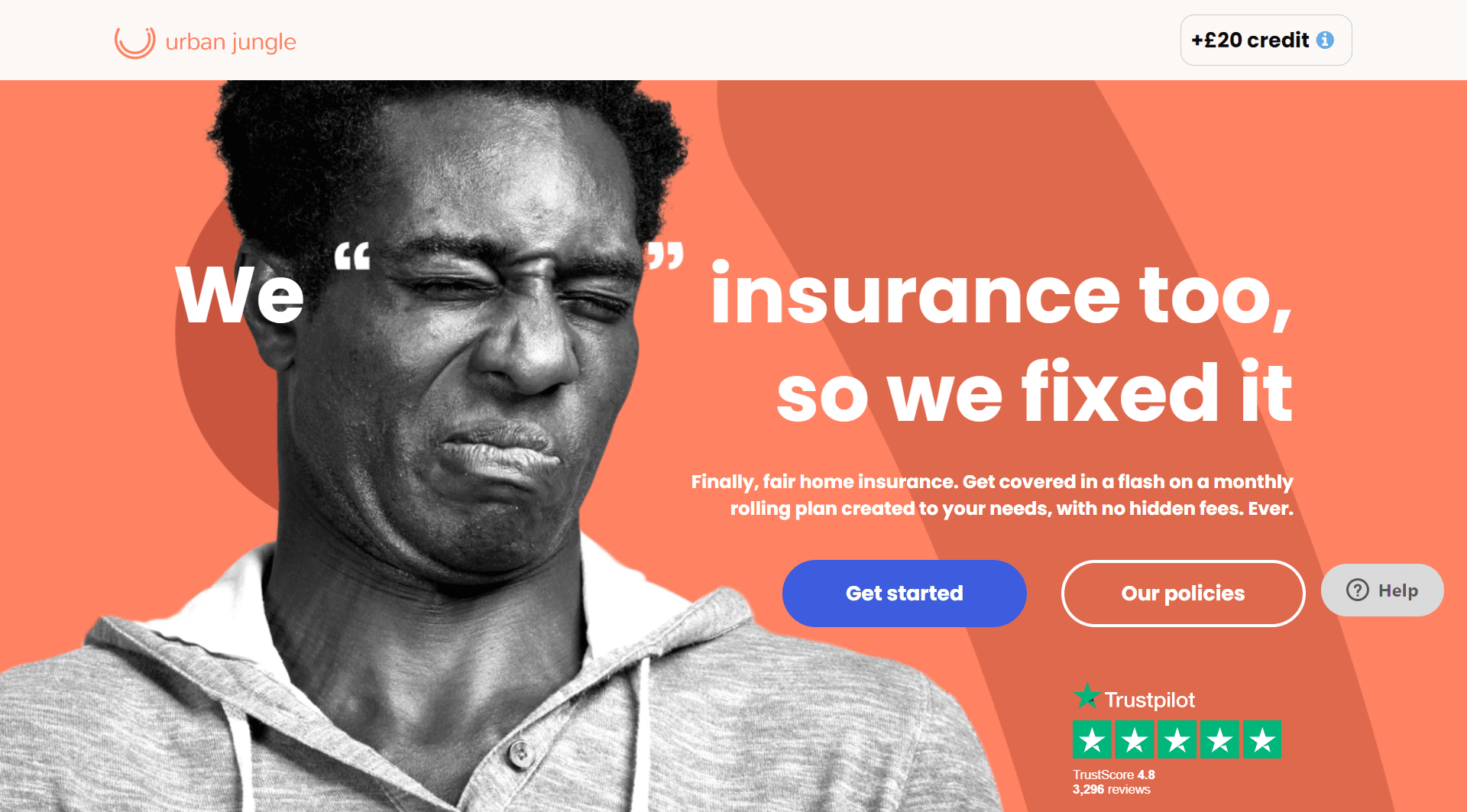
Task: Click the TrustScore 4.8 label
Action: (1113, 775)
